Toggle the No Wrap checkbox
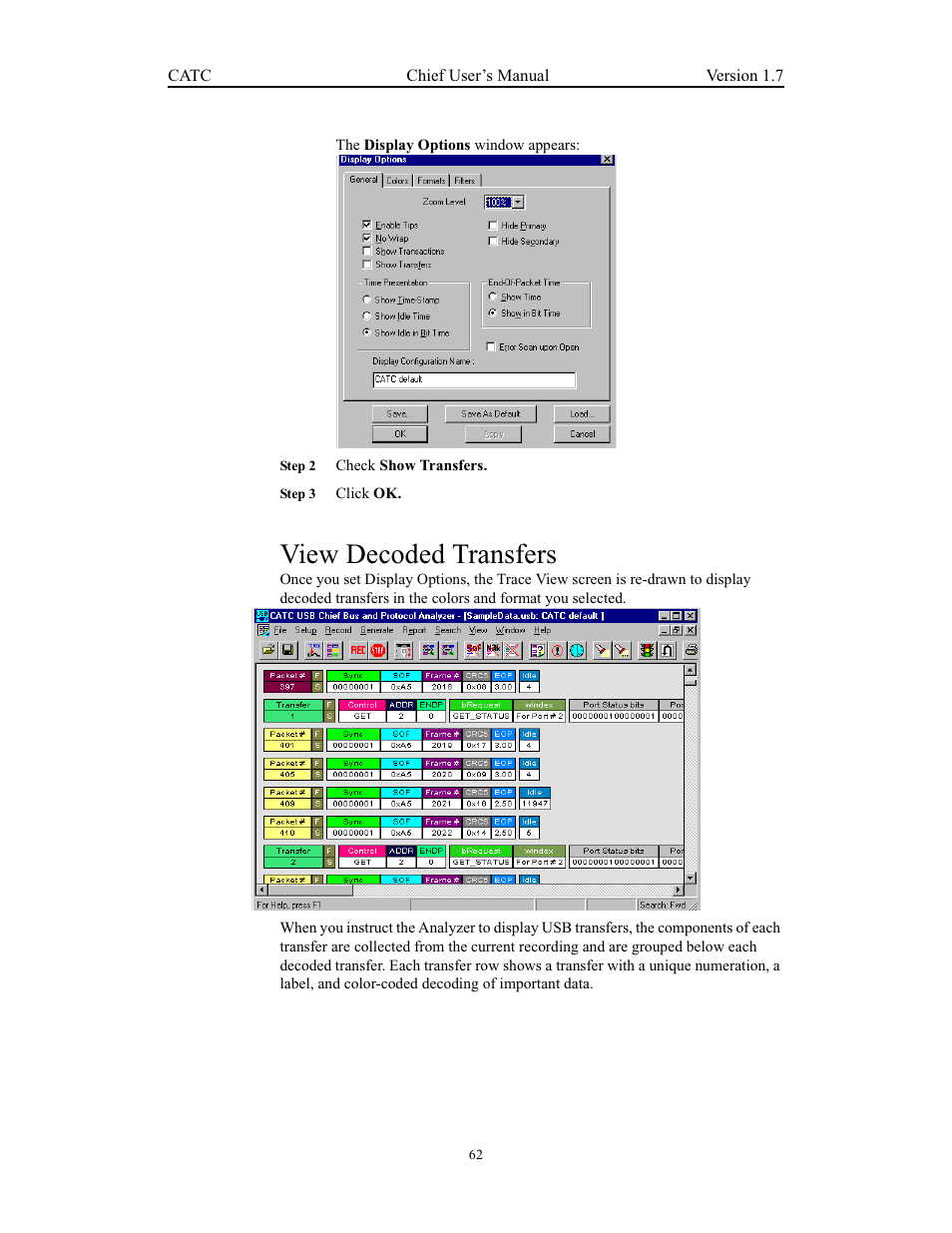This screenshot has height=1233, width=952. click(x=366, y=238)
